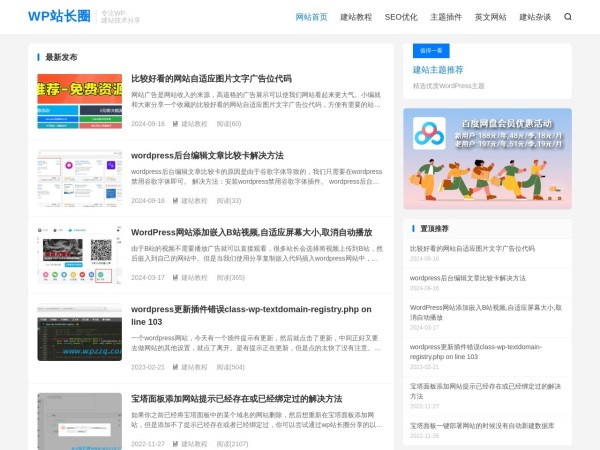The image size is (600, 450).
Task: Click the search magnifier icon in header
Action: pyautogui.click(x=568, y=17)
